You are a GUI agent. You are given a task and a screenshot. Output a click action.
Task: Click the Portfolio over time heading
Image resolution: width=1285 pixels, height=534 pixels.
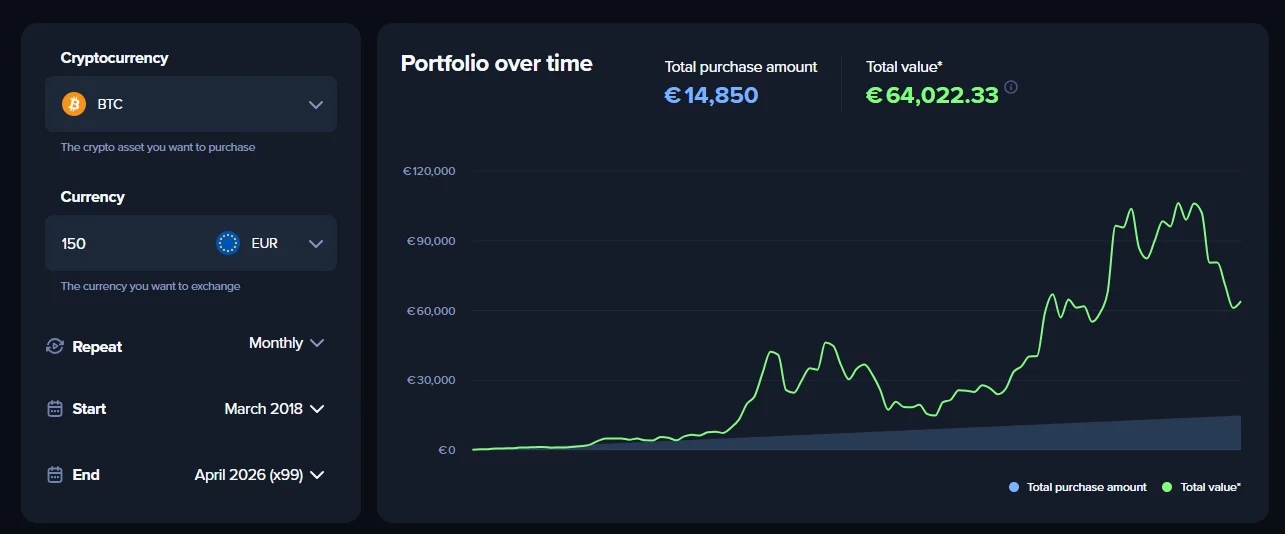tap(496, 63)
